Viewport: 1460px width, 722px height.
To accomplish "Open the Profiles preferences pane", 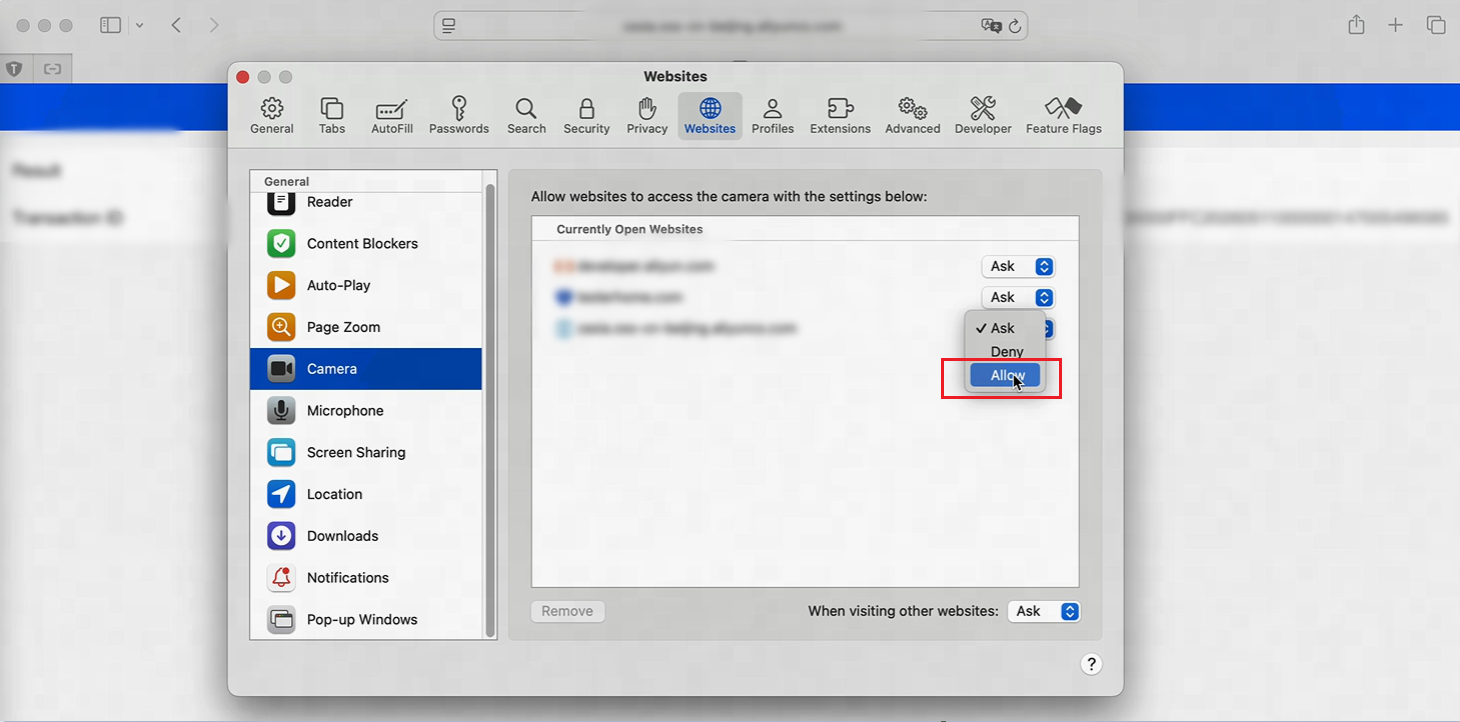I will [772, 116].
